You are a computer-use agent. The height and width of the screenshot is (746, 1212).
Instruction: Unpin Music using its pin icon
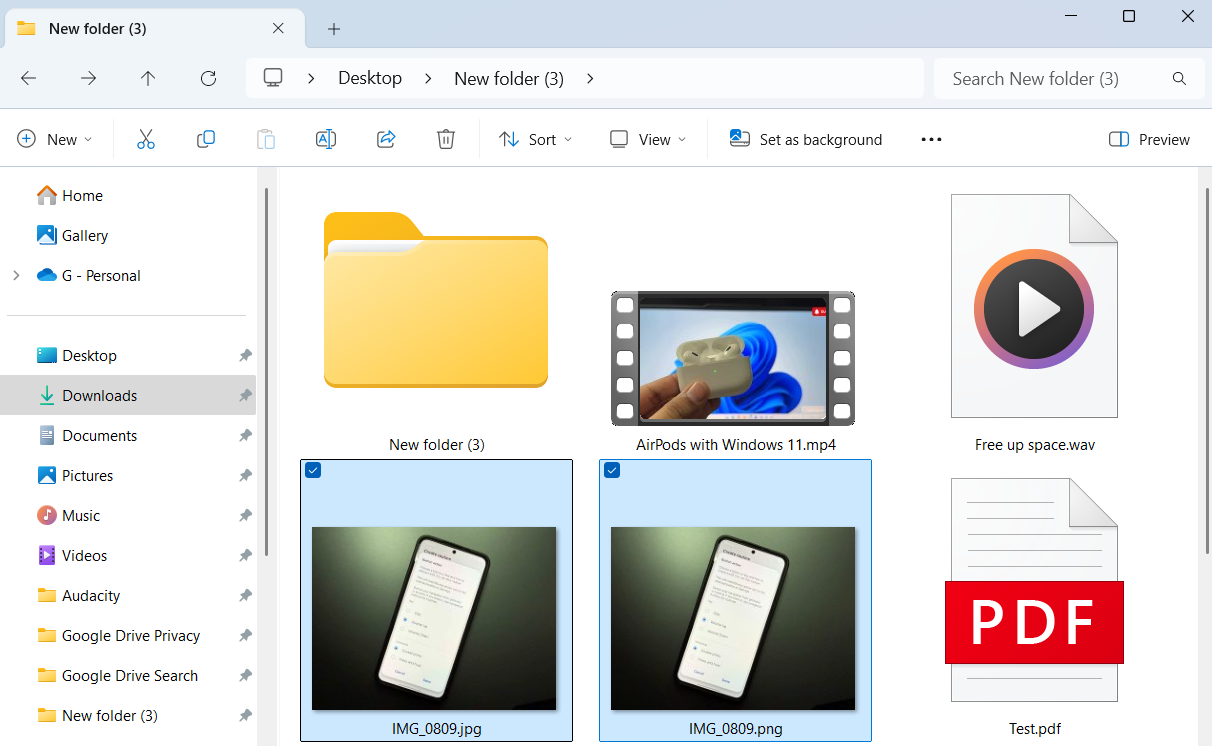tap(245, 515)
